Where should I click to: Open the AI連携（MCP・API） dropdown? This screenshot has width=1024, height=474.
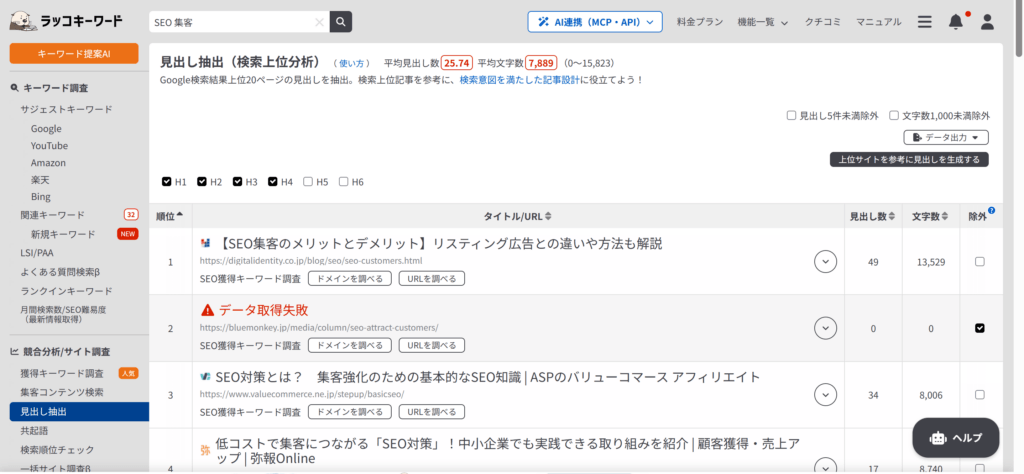(595, 22)
